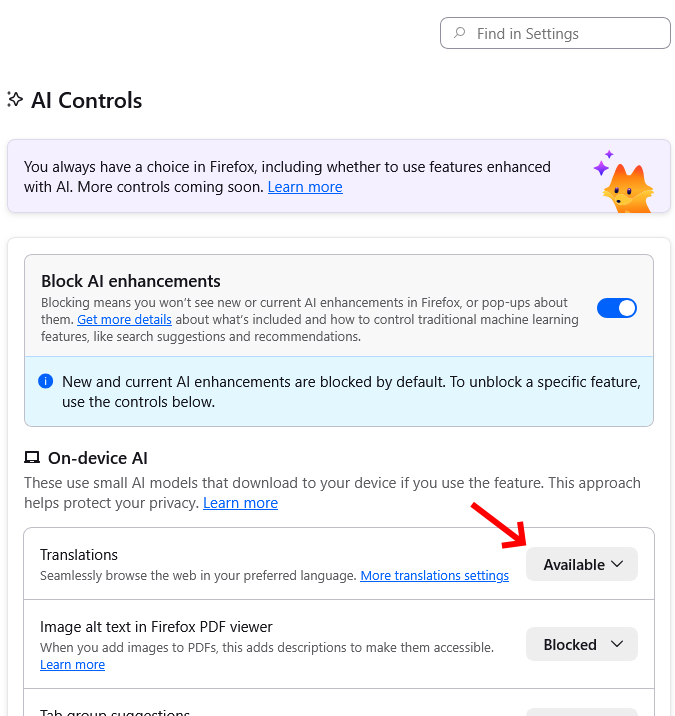Viewport: 675px width, 716px height.
Task: Click the 'AI Controls' page heading
Action: [87, 100]
